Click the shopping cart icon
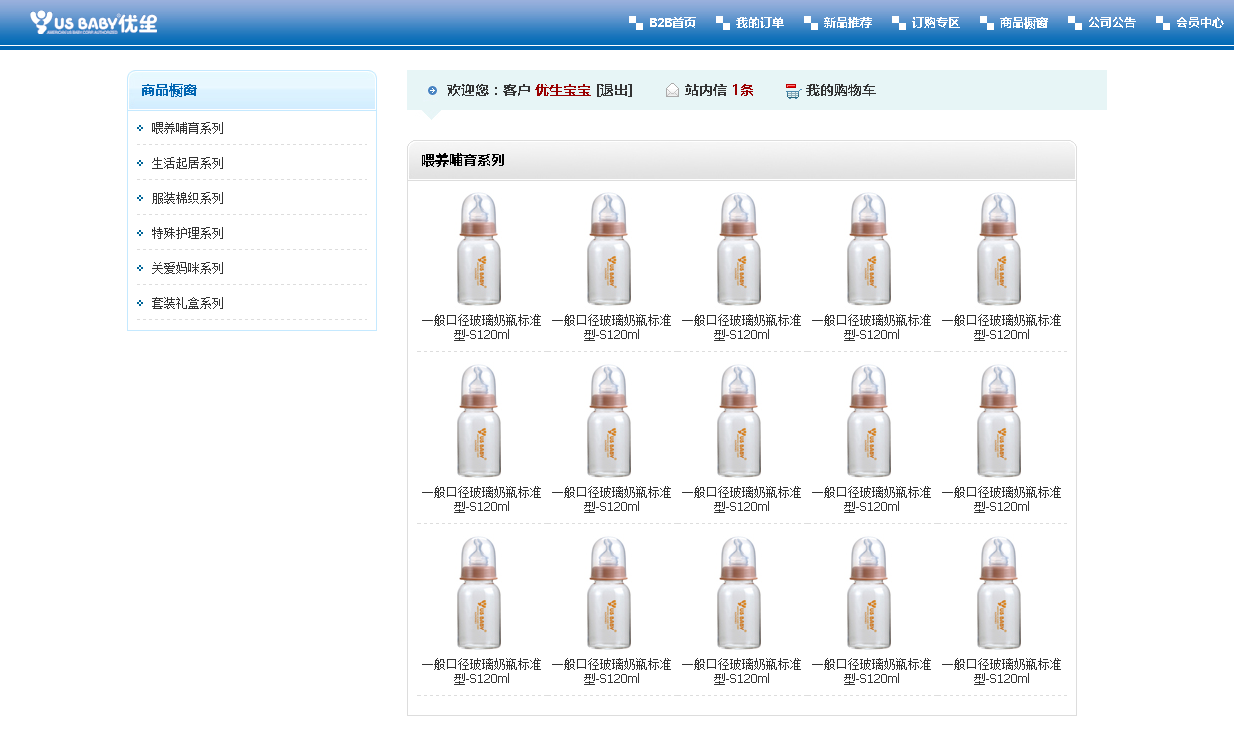1234x734 pixels. (793, 91)
